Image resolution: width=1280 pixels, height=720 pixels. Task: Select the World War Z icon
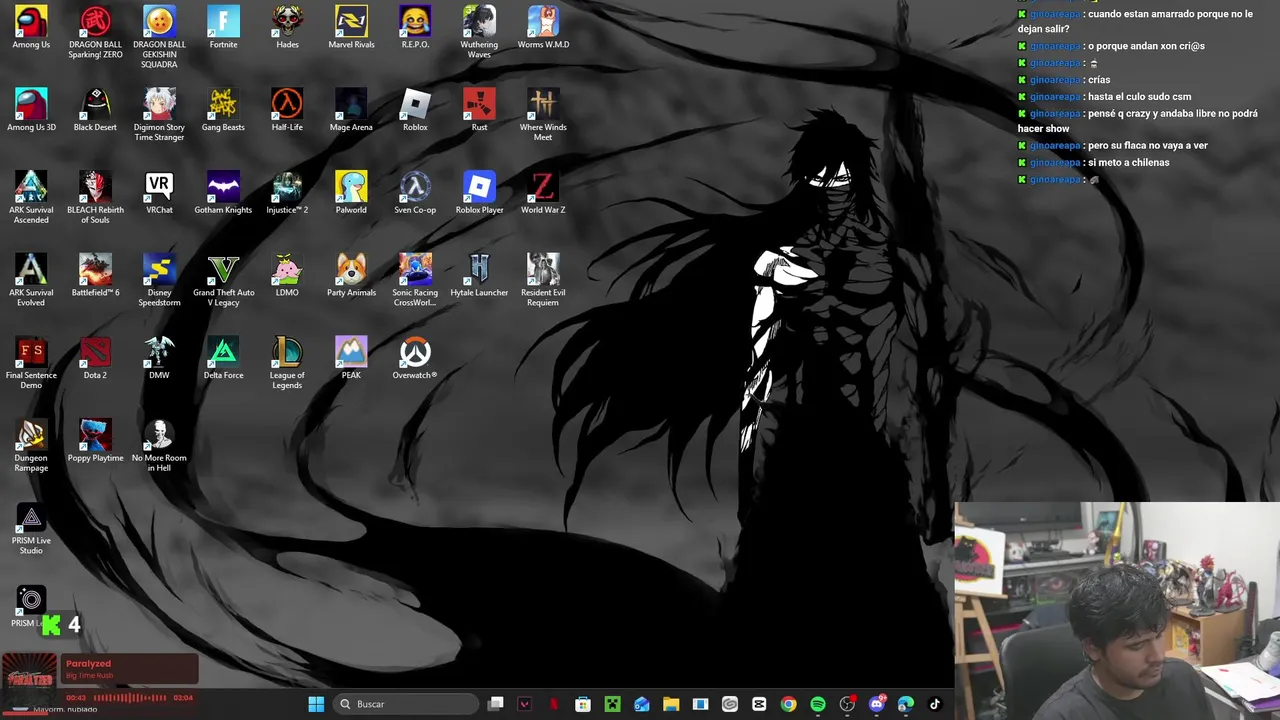tap(543, 193)
